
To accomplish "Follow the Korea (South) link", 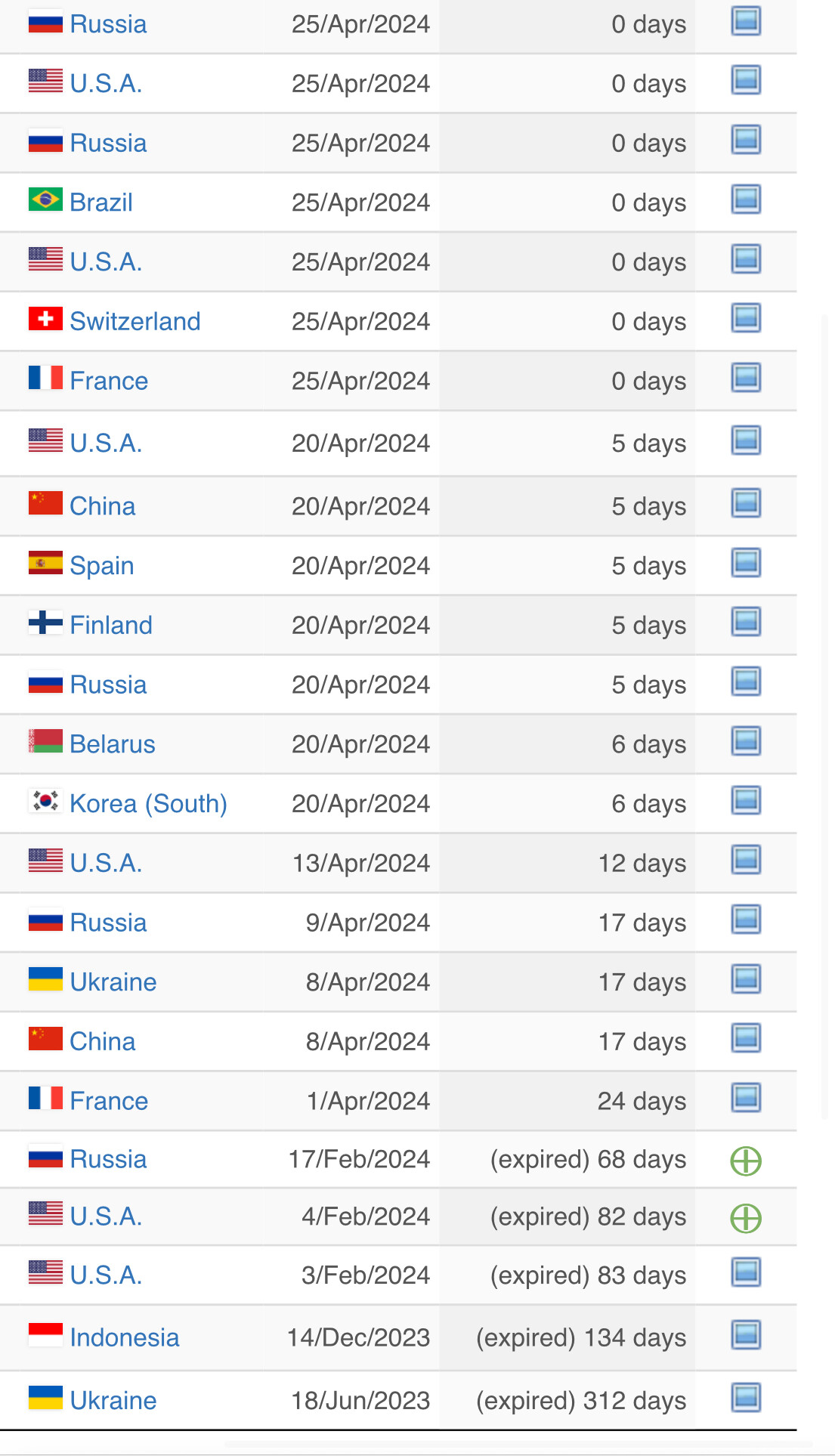I will pyautogui.click(x=148, y=803).
